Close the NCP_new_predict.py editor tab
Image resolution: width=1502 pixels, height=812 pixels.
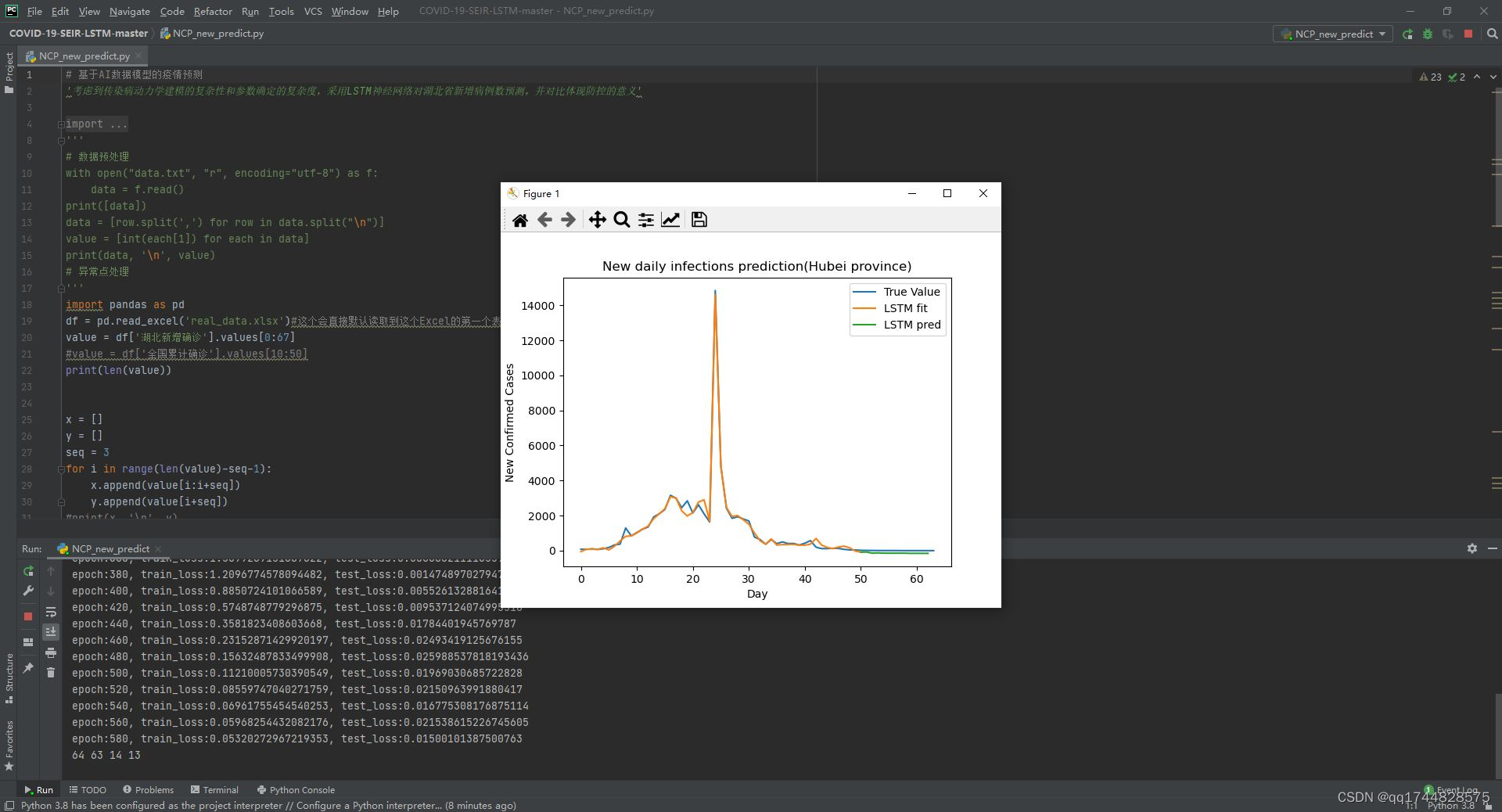[138, 56]
